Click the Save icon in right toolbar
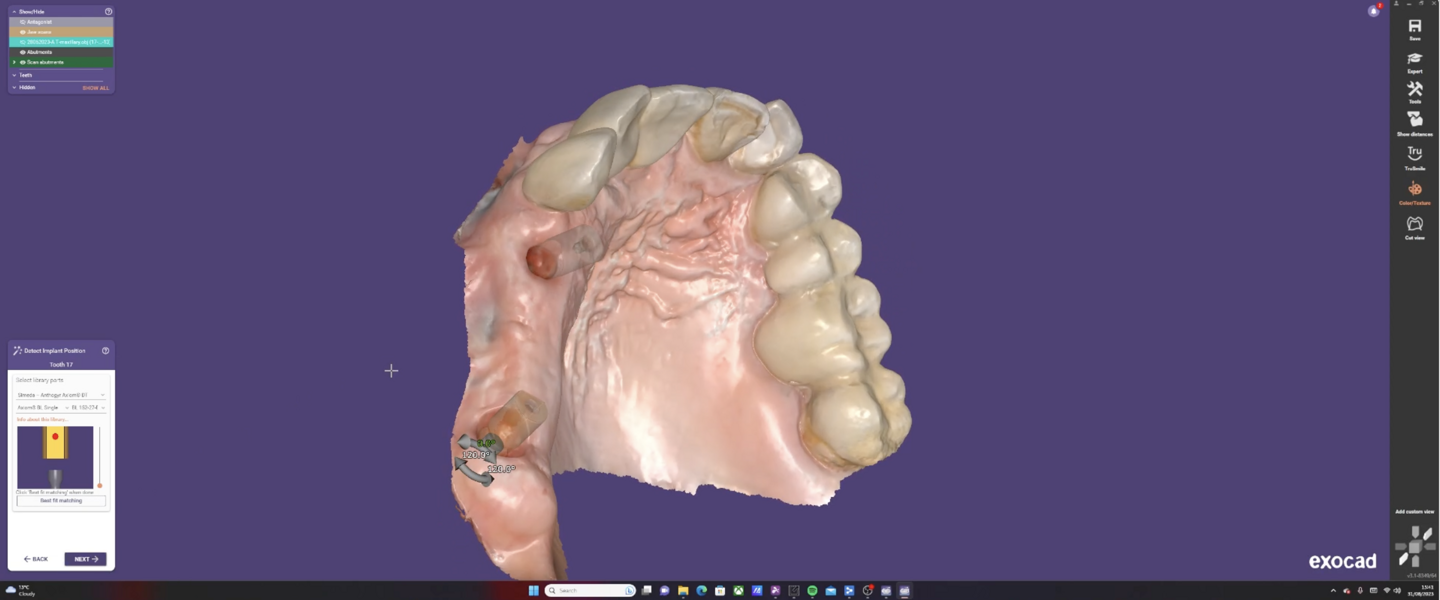 [1414, 28]
